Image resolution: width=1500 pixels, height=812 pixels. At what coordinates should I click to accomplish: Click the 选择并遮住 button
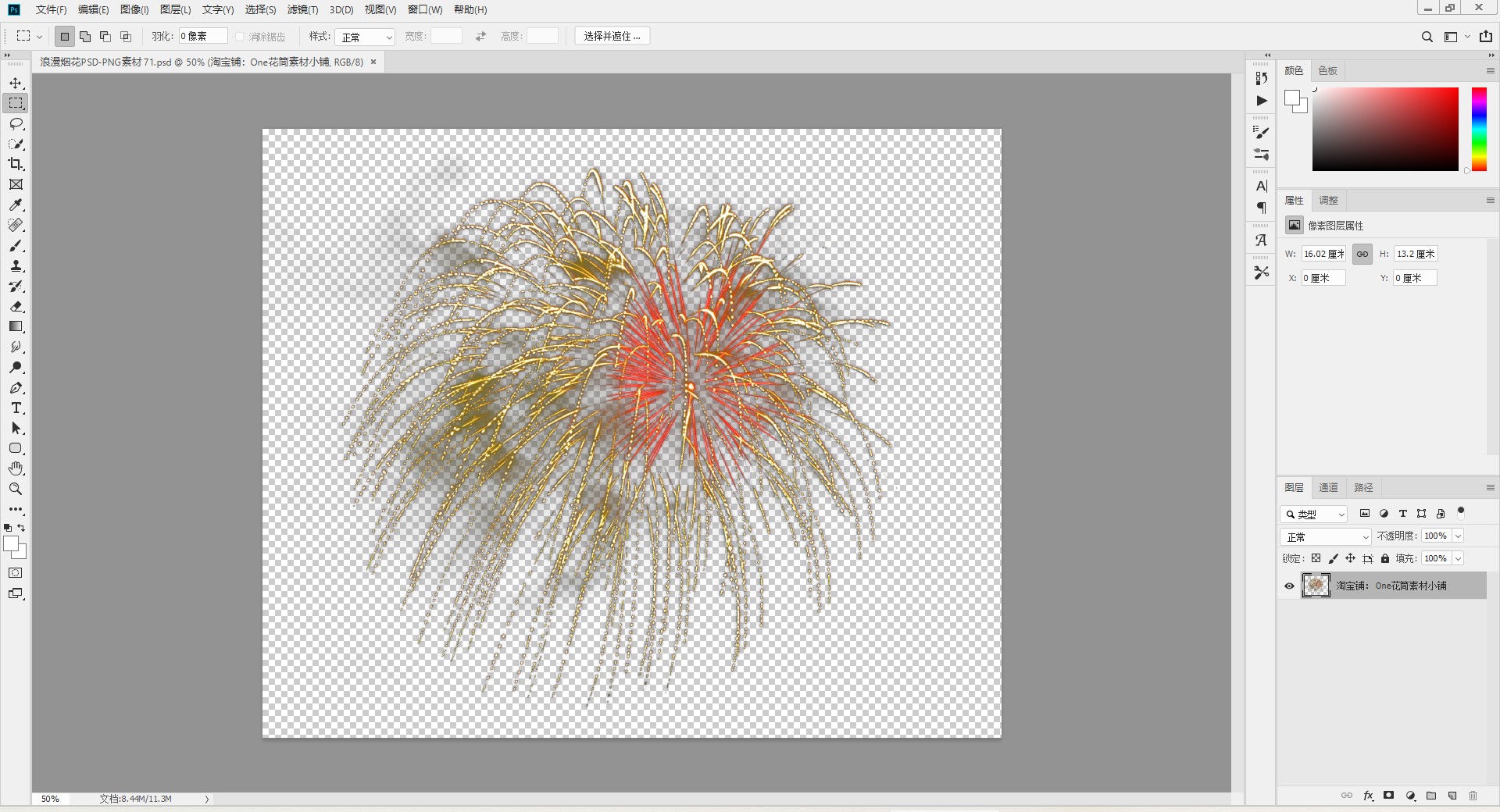(x=612, y=36)
